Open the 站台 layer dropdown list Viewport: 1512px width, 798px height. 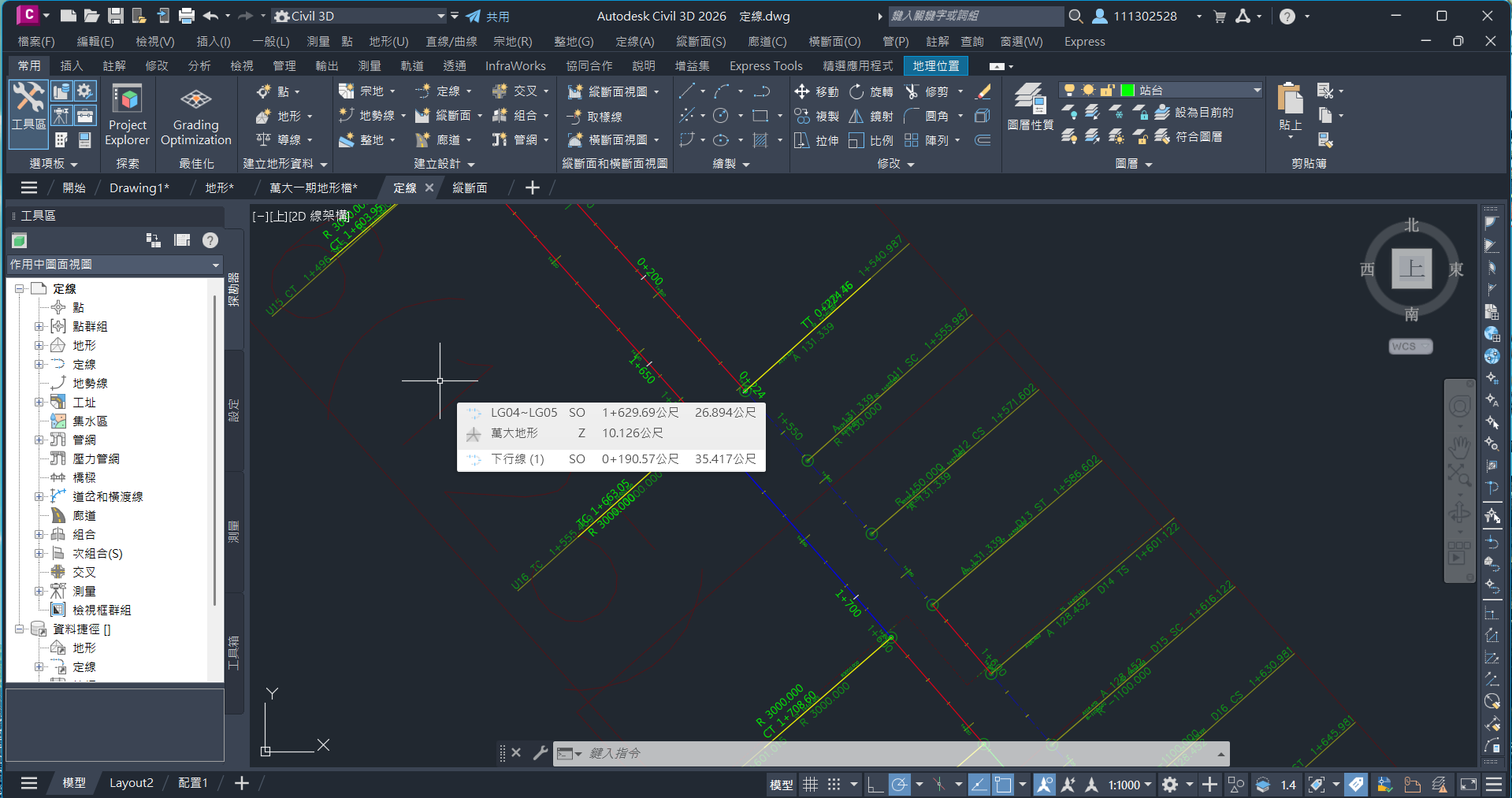(1257, 91)
